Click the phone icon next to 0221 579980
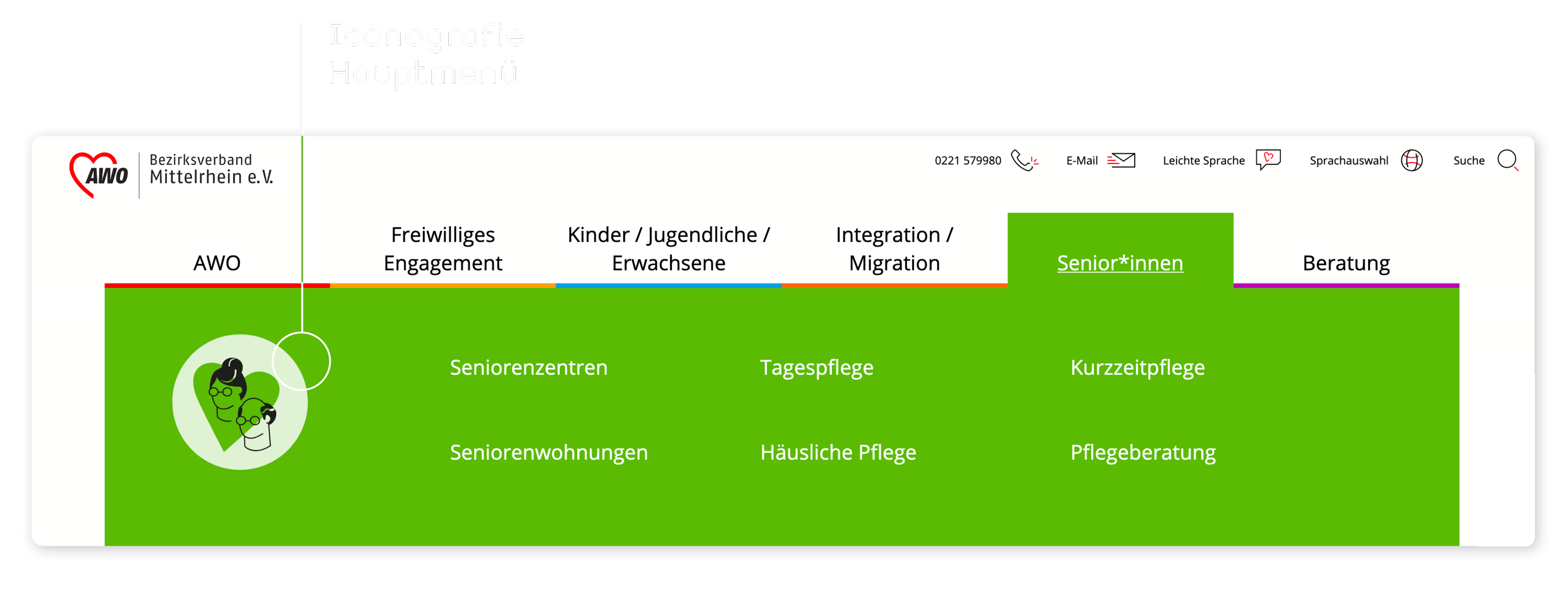This screenshot has height=594, width=1568. 1026,162
